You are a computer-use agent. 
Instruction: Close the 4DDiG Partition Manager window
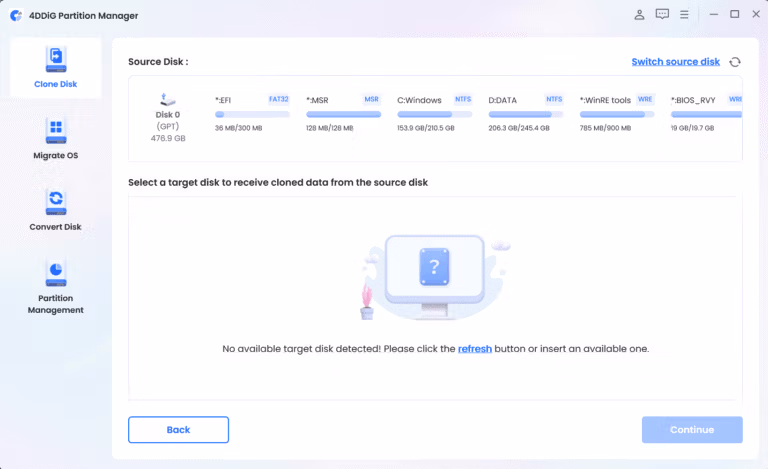click(x=756, y=14)
